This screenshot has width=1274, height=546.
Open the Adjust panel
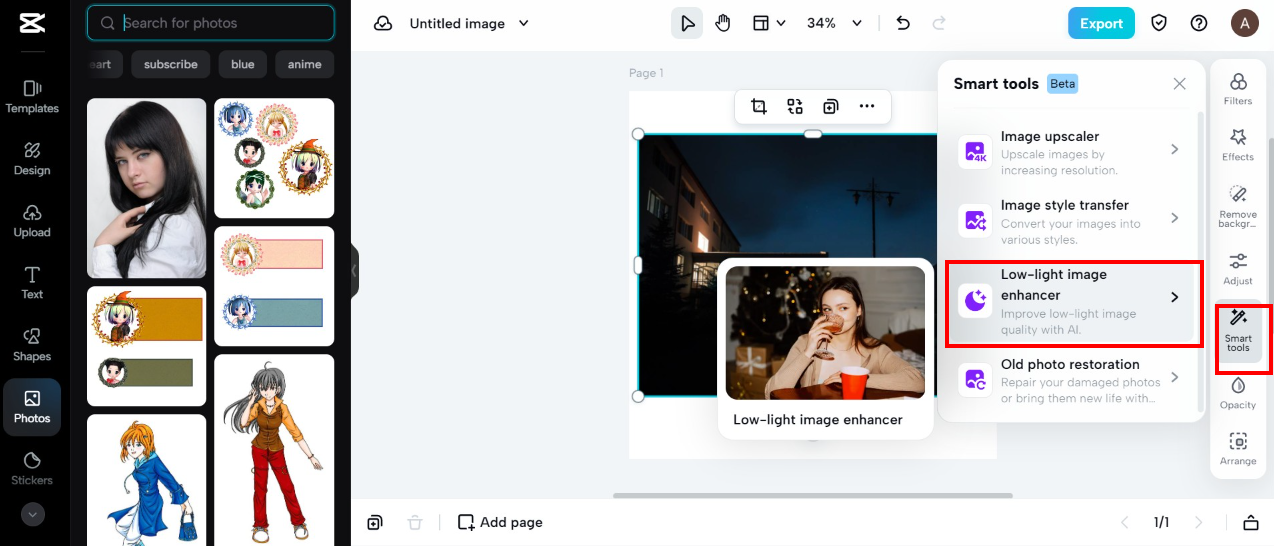1238,270
